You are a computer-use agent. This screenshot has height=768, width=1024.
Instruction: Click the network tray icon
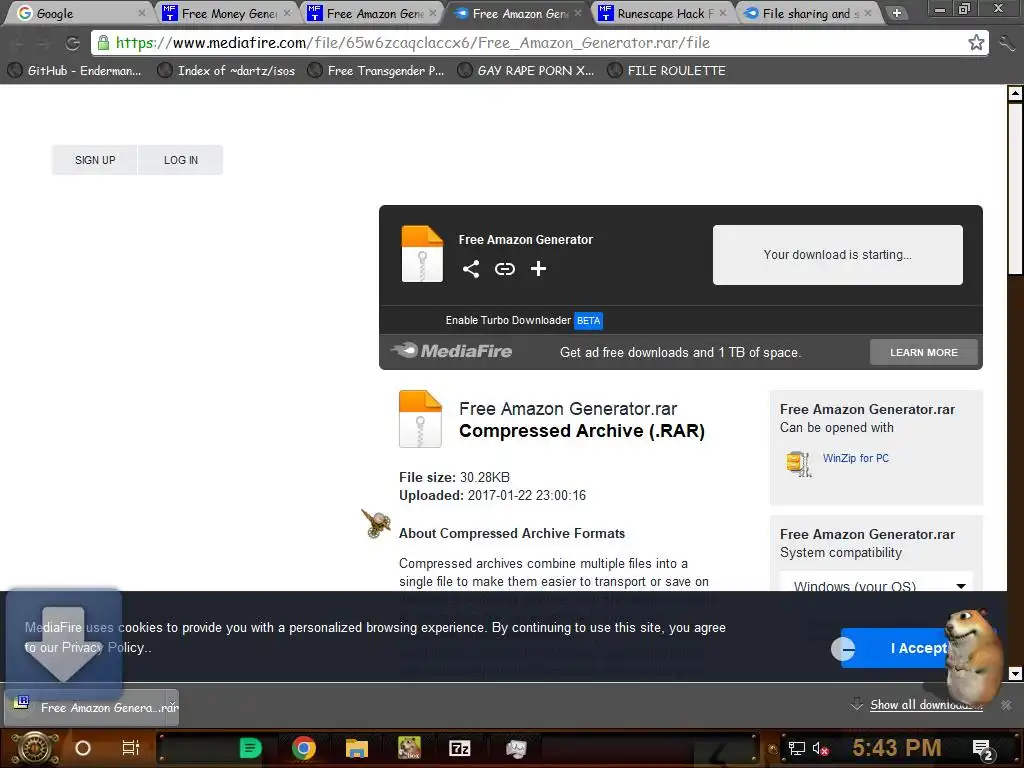click(796, 748)
